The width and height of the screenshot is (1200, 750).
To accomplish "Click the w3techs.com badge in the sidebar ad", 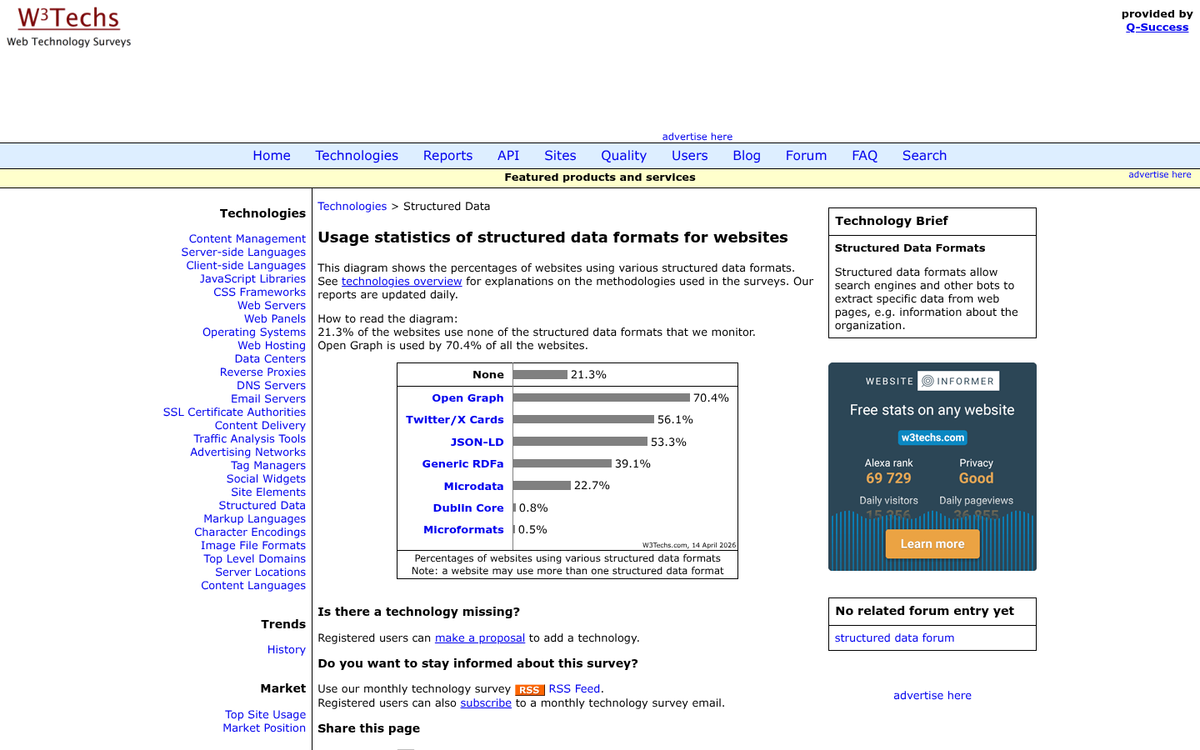I will (x=931, y=437).
